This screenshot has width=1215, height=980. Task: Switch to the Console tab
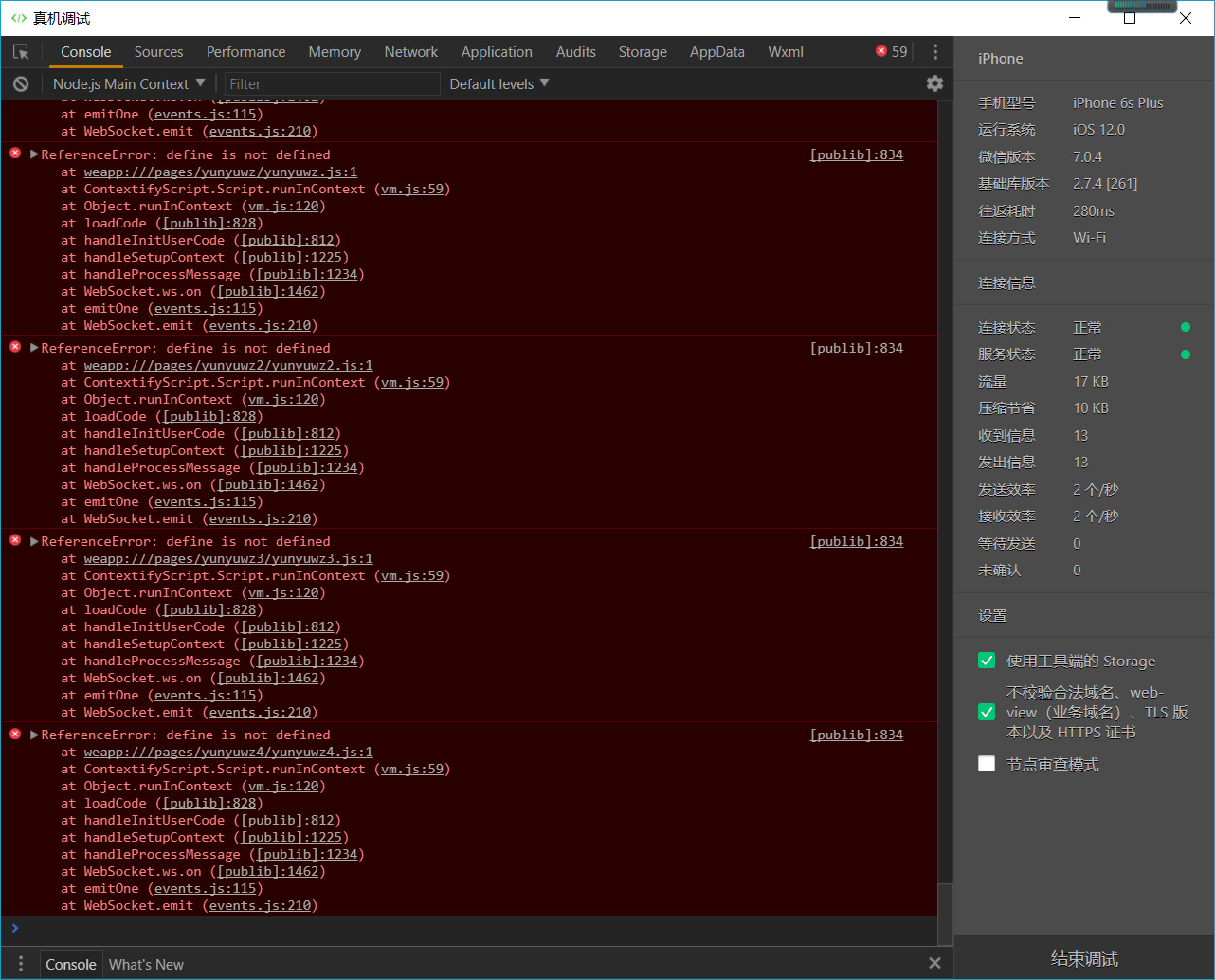(x=86, y=52)
